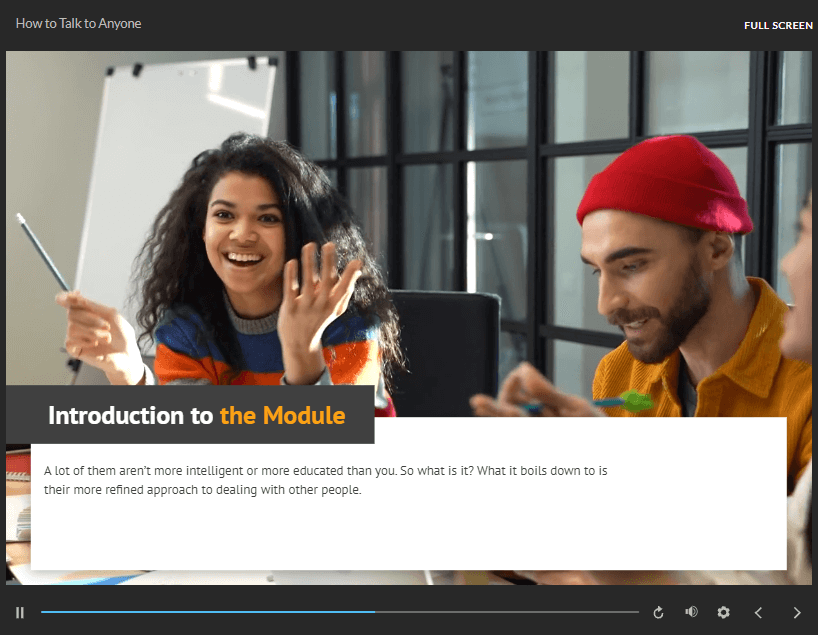Pause the lesson playback
The height and width of the screenshot is (635, 818).
[20, 612]
